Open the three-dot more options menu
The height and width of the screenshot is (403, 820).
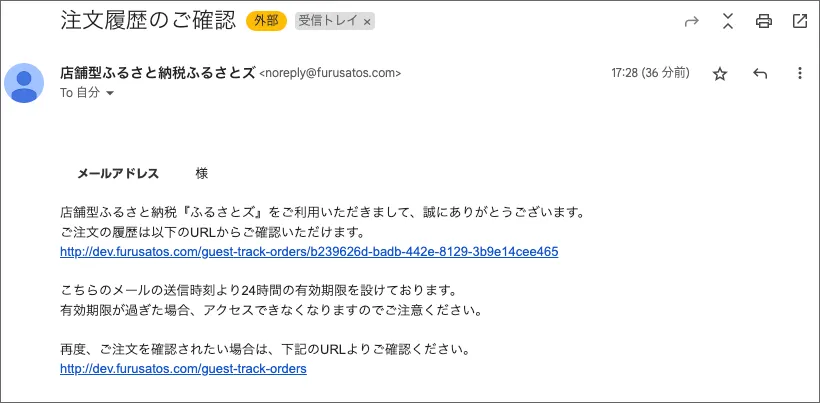(800, 73)
